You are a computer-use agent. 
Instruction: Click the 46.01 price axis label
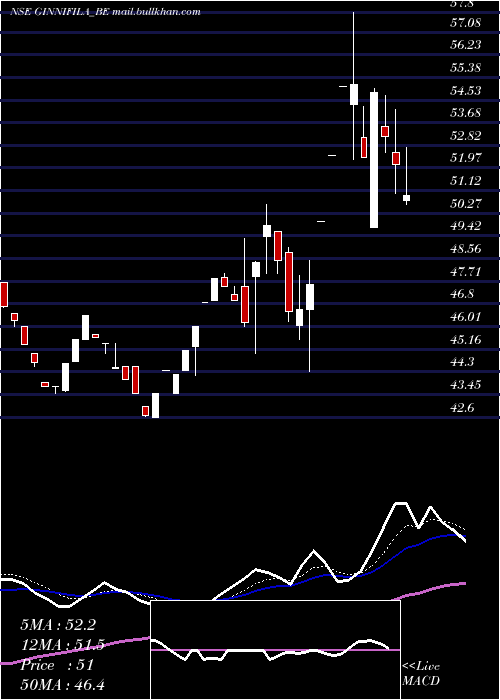(x=466, y=317)
